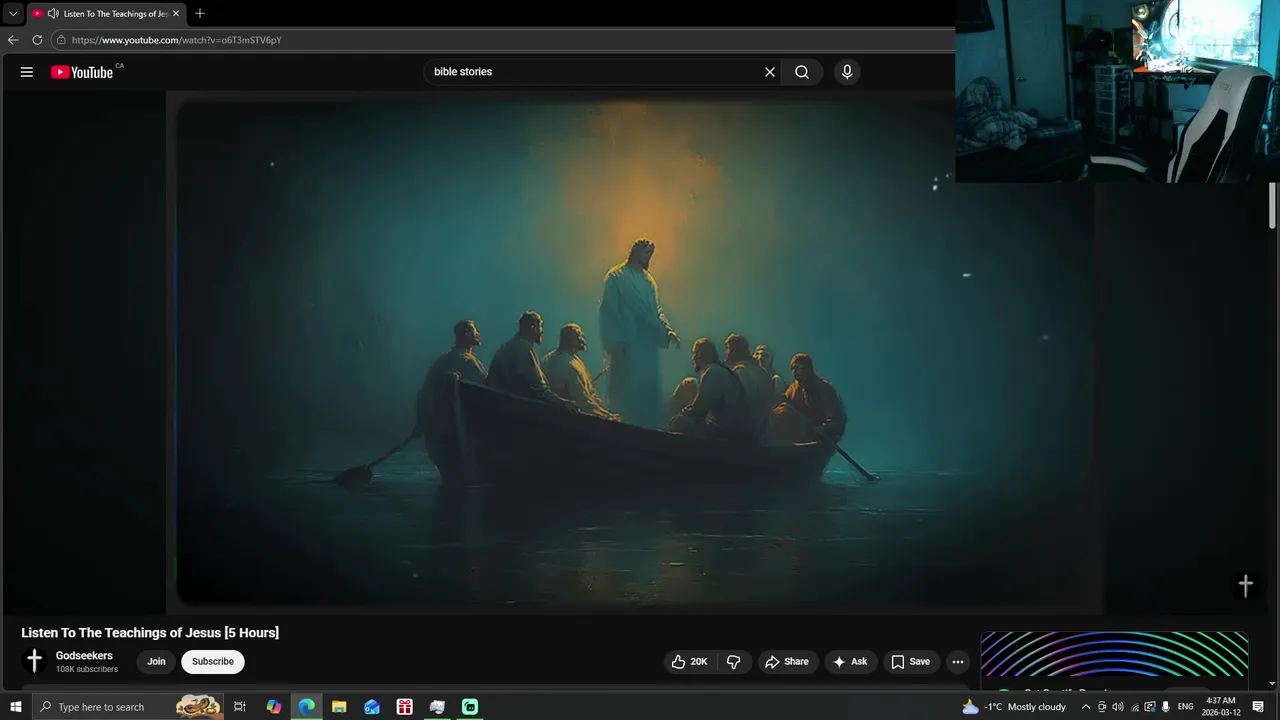This screenshot has width=1280, height=720.
Task: Open the red gift app on taskbar
Action: 405,707
